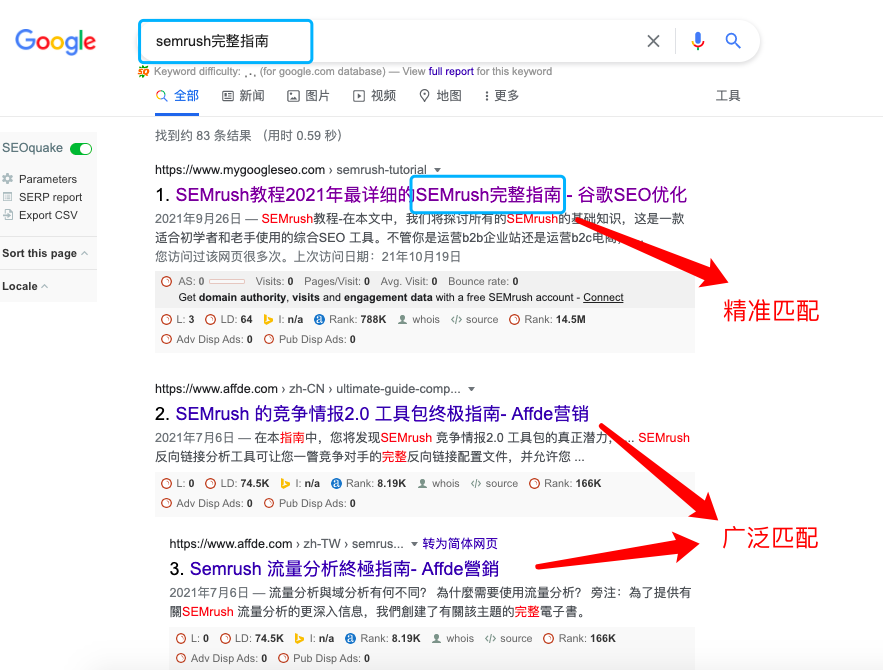This screenshot has width=883, height=670.
Task: Click Pub Disp Ads in second result
Action: click(x=310, y=503)
